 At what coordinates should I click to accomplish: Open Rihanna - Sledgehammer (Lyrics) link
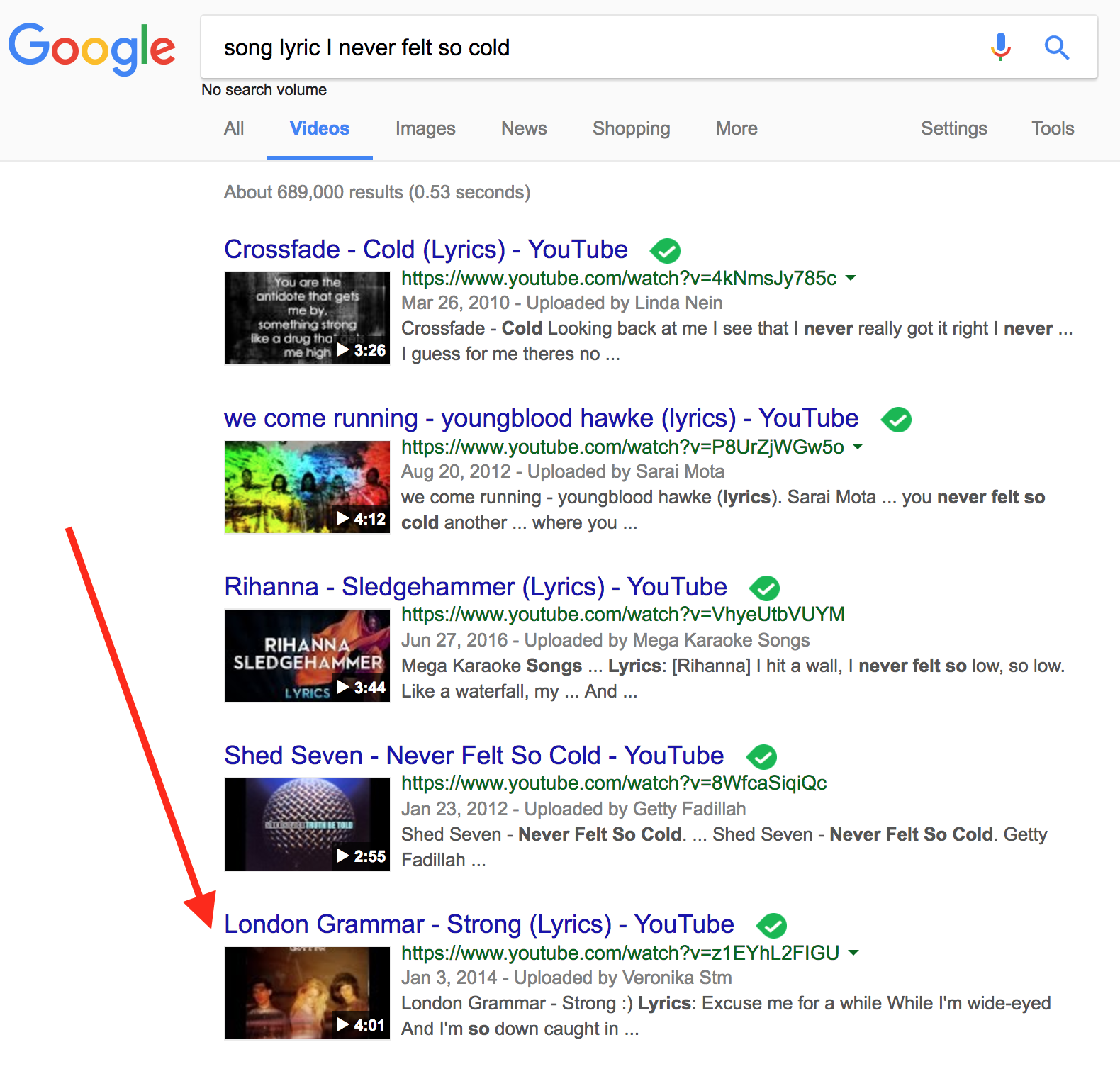tap(476, 587)
